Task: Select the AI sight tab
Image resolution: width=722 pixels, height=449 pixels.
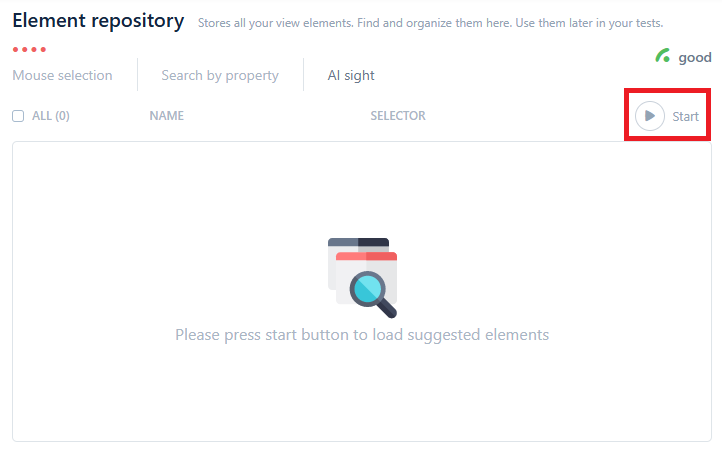Action: click(x=351, y=75)
